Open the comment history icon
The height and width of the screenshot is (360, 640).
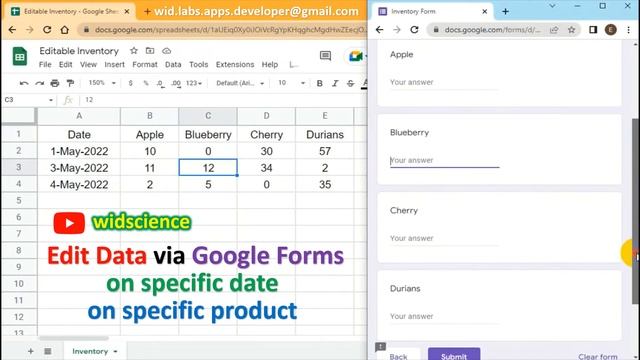[325, 56]
